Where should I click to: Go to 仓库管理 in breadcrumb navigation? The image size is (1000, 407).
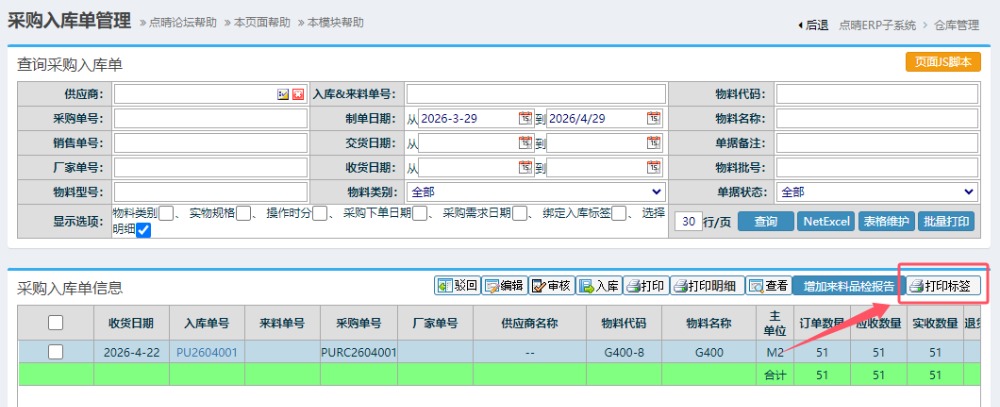pos(956,25)
